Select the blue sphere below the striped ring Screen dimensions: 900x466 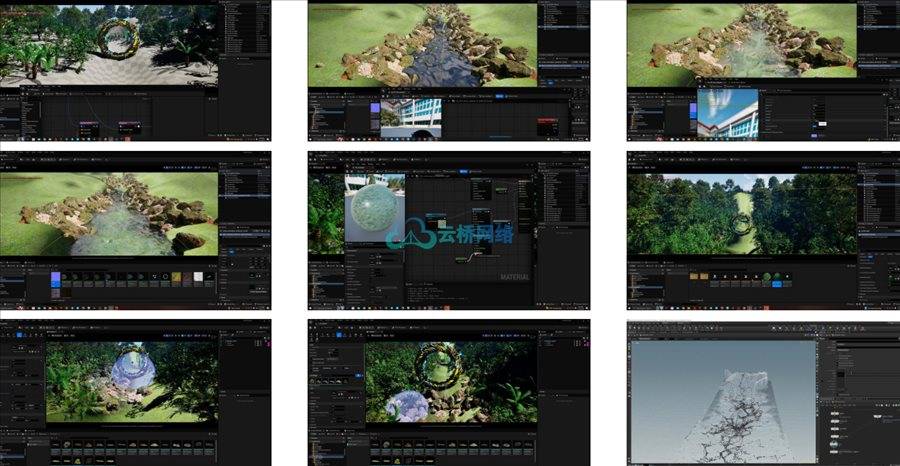coord(406,406)
